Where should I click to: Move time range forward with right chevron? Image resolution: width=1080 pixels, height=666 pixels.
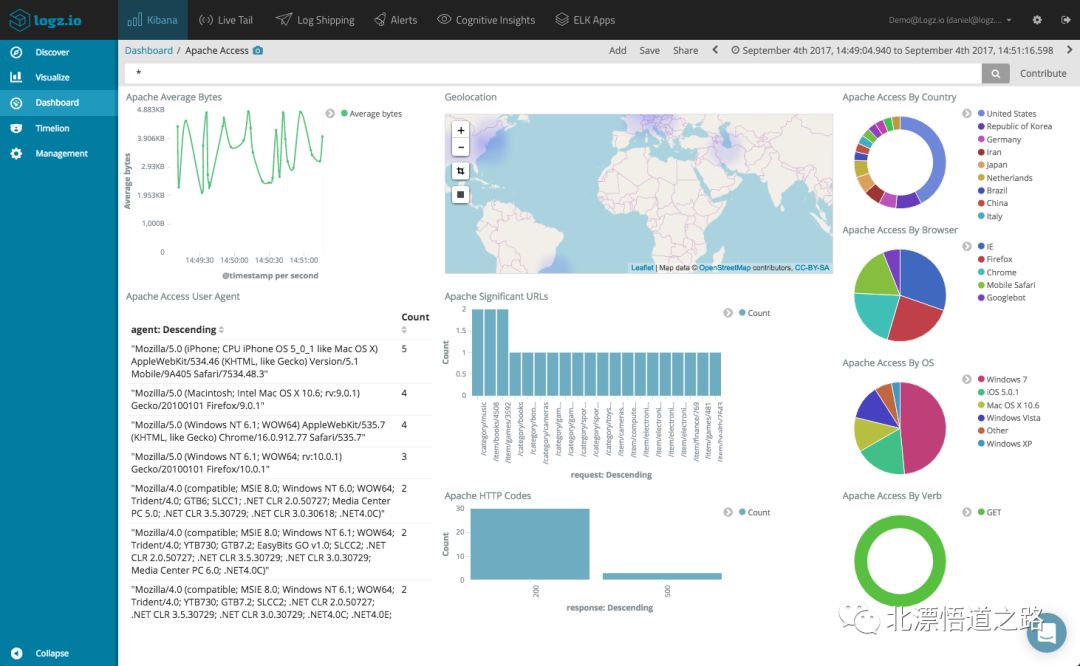[x=1069, y=50]
